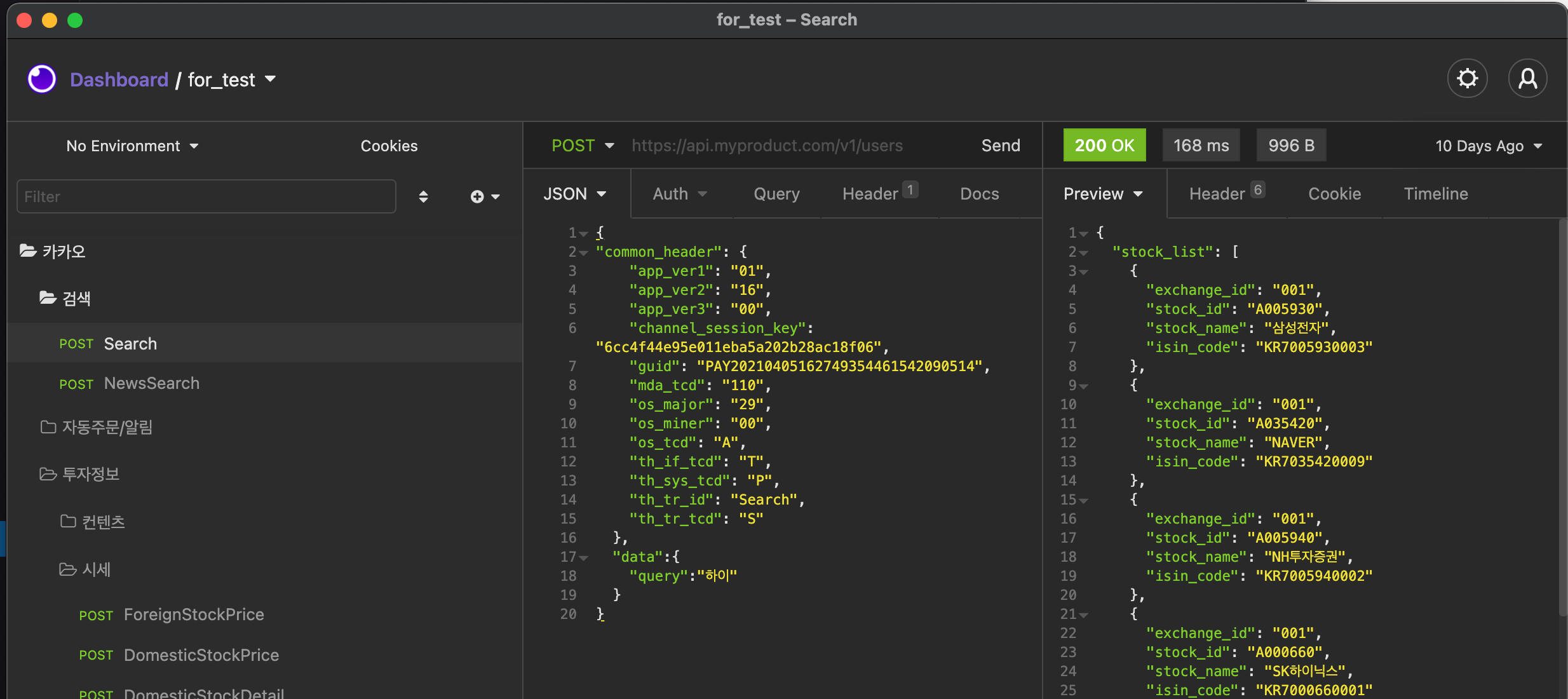Select the NewsSearch POST request

pyautogui.click(x=151, y=383)
